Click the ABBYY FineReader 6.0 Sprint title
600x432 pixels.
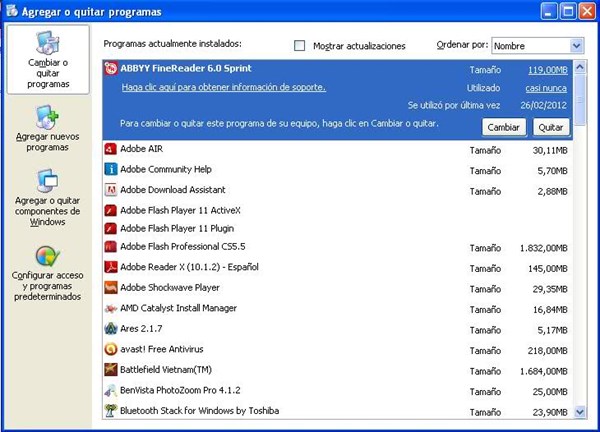[186, 68]
